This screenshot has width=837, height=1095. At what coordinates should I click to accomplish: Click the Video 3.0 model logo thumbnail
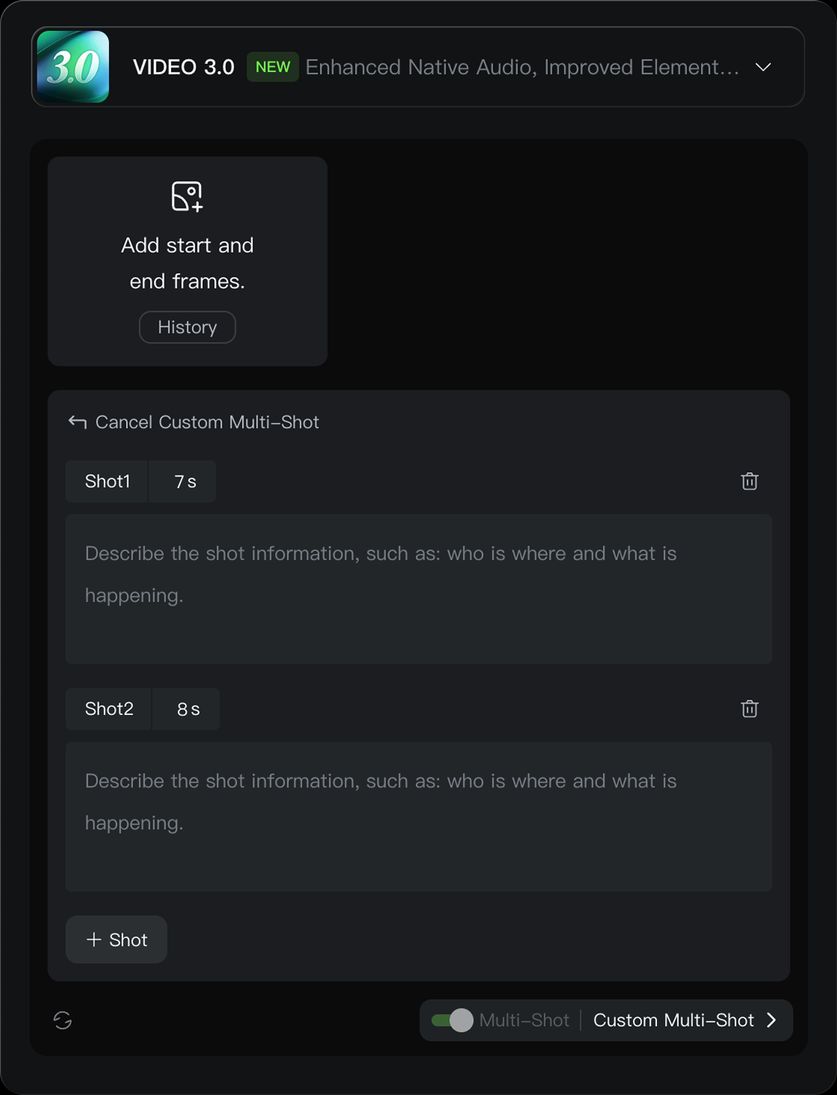pyautogui.click(x=72, y=67)
